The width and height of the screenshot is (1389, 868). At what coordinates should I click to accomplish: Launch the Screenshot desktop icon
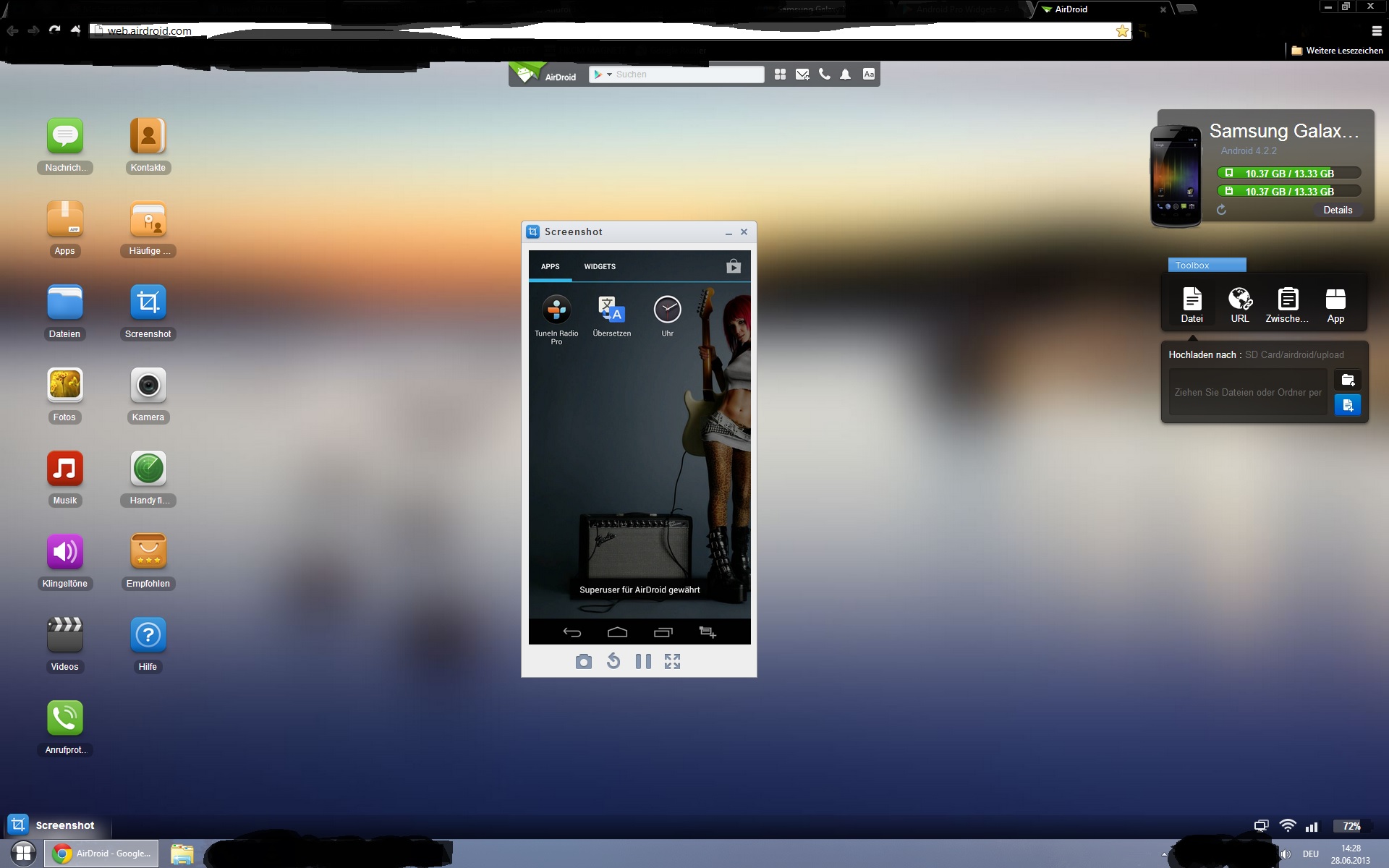pyautogui.click(x=148, y=302)
